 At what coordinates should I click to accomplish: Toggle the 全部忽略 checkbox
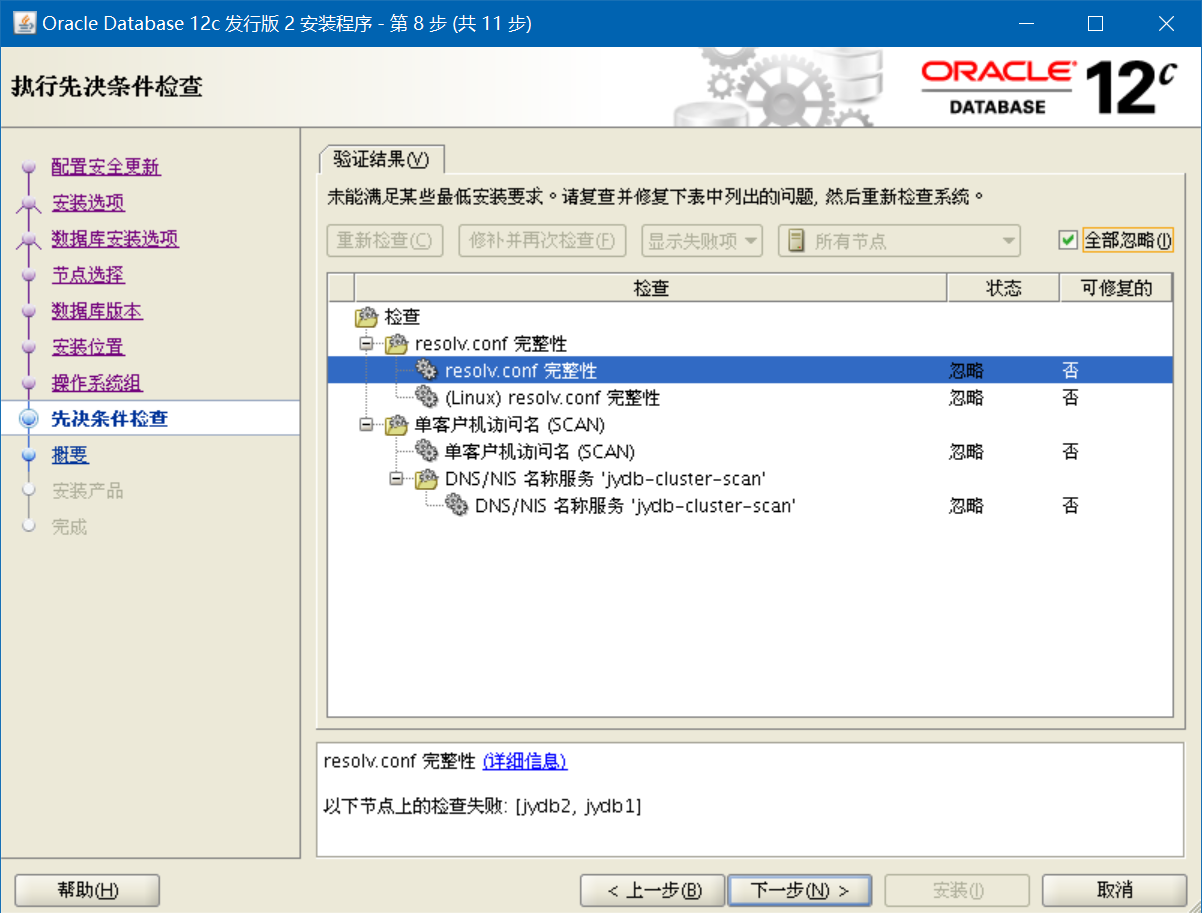1068,240
